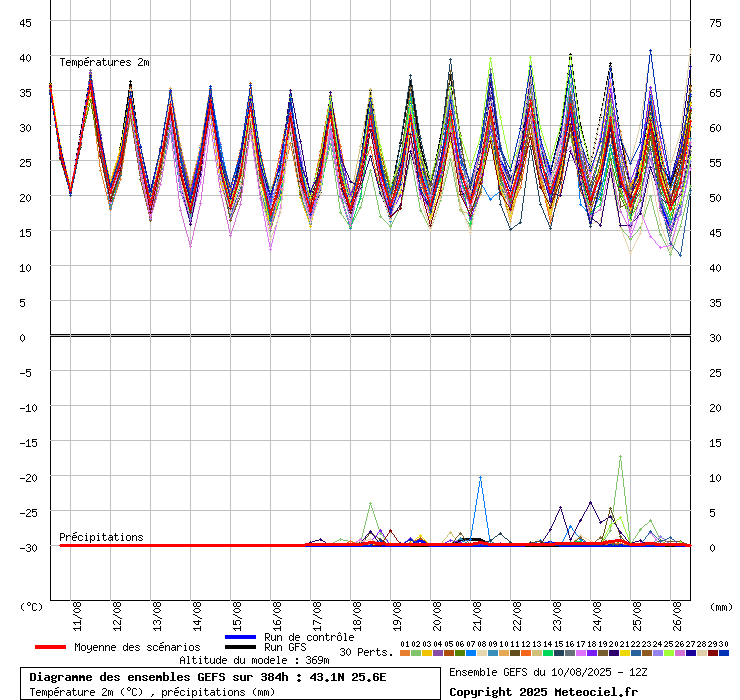This screenshot has height=700, width=740.
Task: Click the 24/08 date label on the axis
Action: click(x=597, y=616)
